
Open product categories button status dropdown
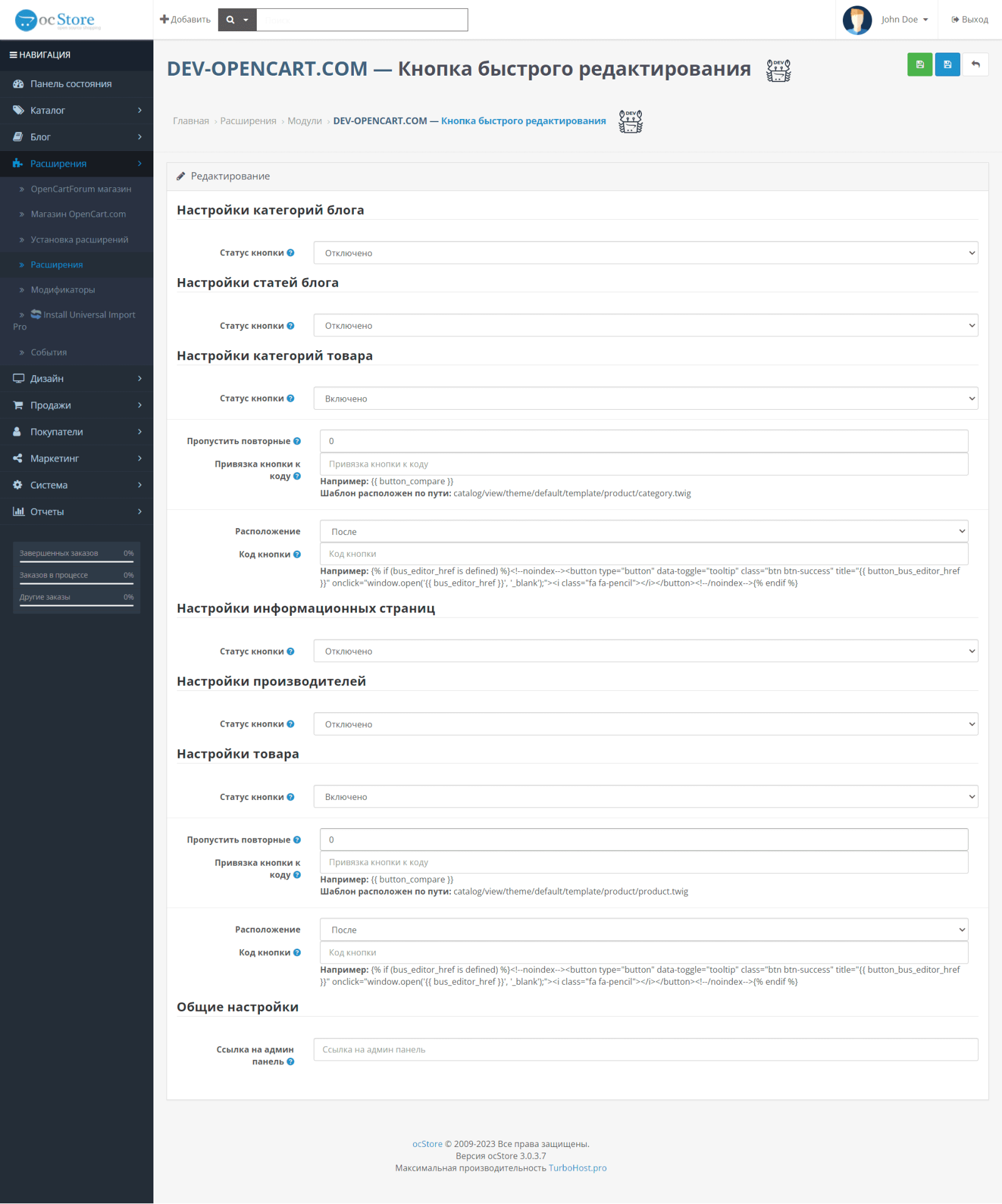pyautogui.click(x=646, y=398)
